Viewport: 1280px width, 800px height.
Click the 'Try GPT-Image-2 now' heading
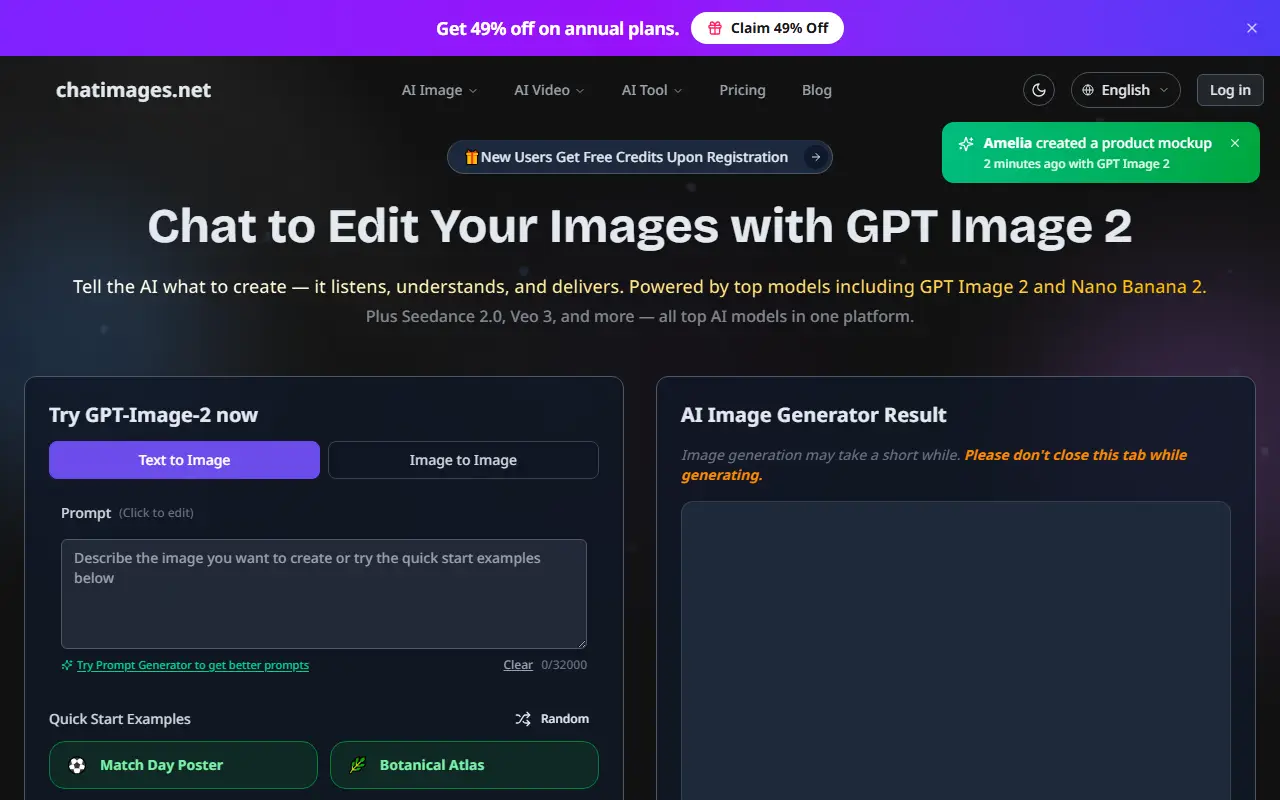point(153,415)
